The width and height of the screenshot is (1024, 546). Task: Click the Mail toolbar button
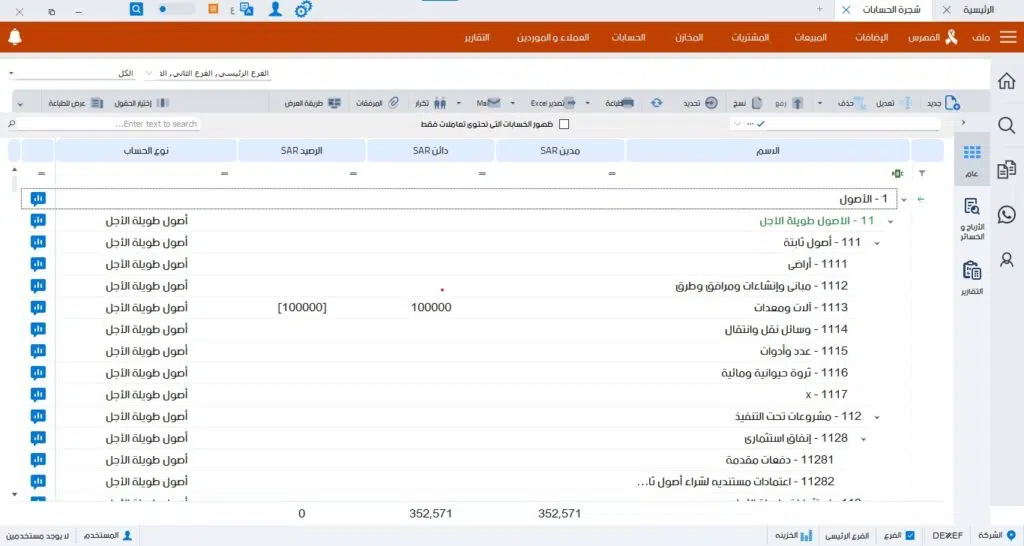pyautogui.click(x=488, y=103)
